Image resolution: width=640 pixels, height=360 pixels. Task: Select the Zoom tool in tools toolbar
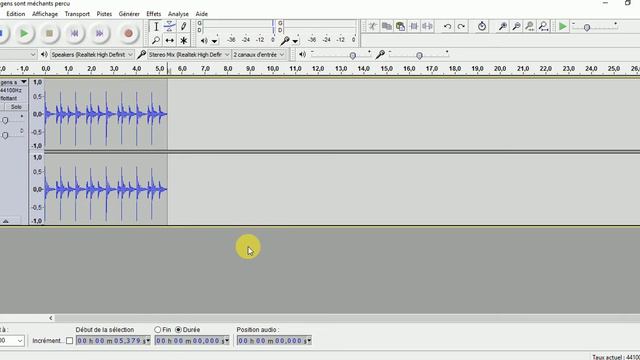click(156, 40)
